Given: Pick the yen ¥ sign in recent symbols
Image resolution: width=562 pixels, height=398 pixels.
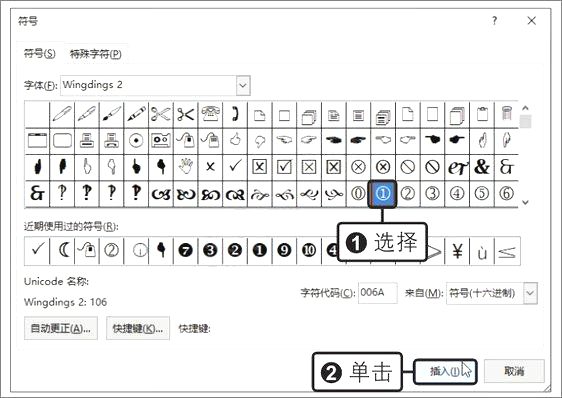Looking at the screenshot, I should coord(457,250).
